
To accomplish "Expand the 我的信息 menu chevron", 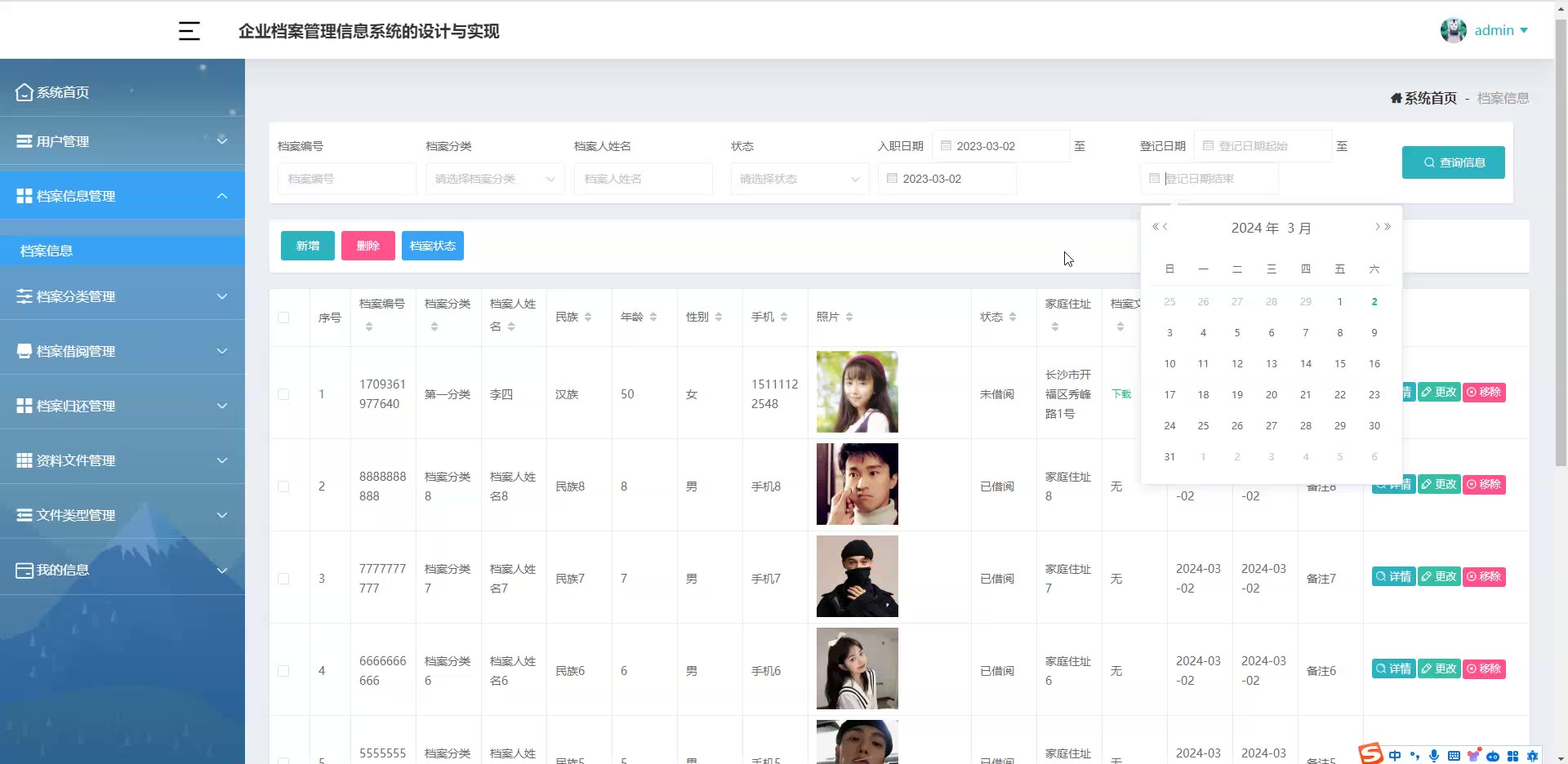I will coord(222,570).
